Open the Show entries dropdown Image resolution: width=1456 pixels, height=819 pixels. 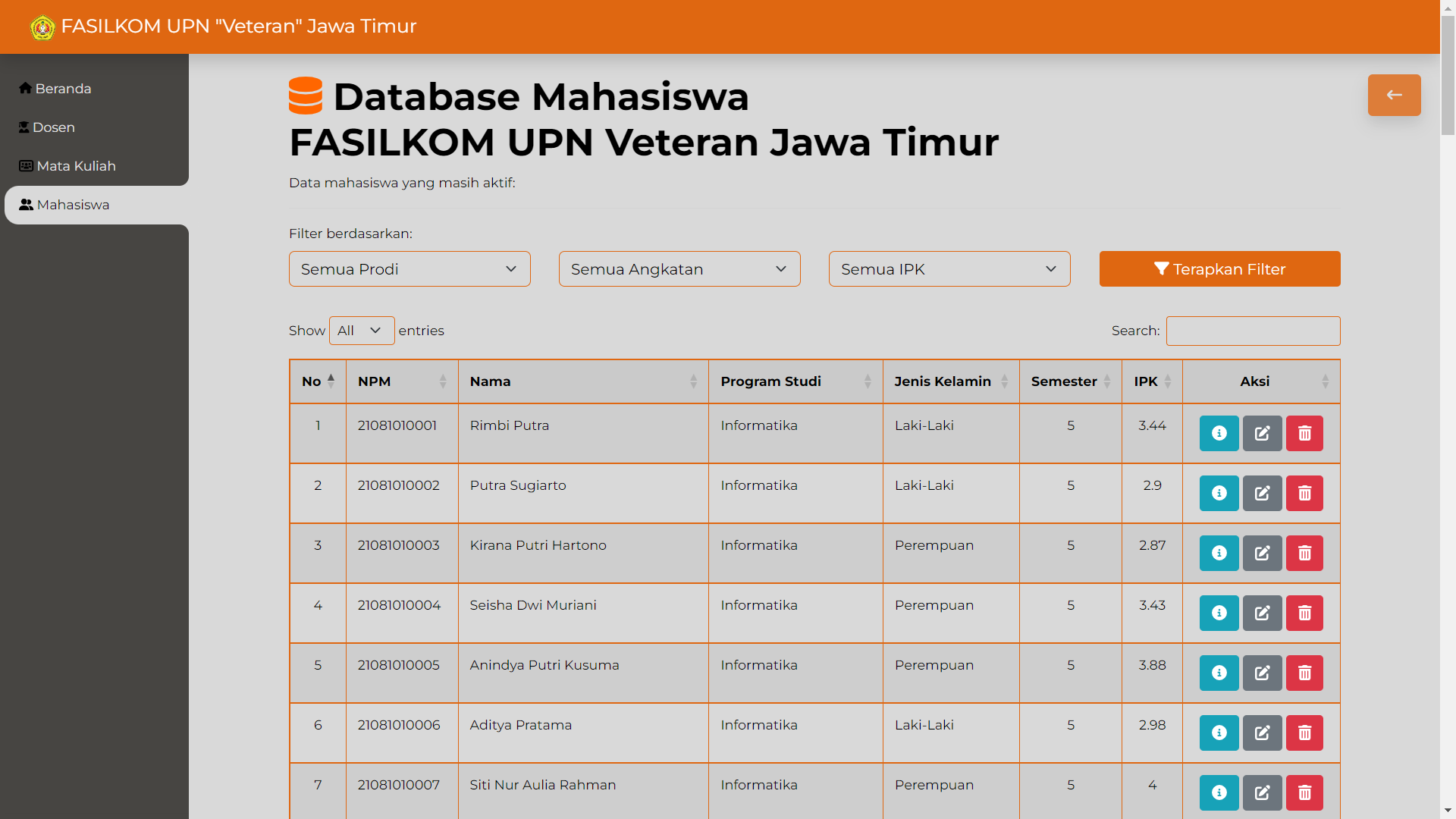362,331
